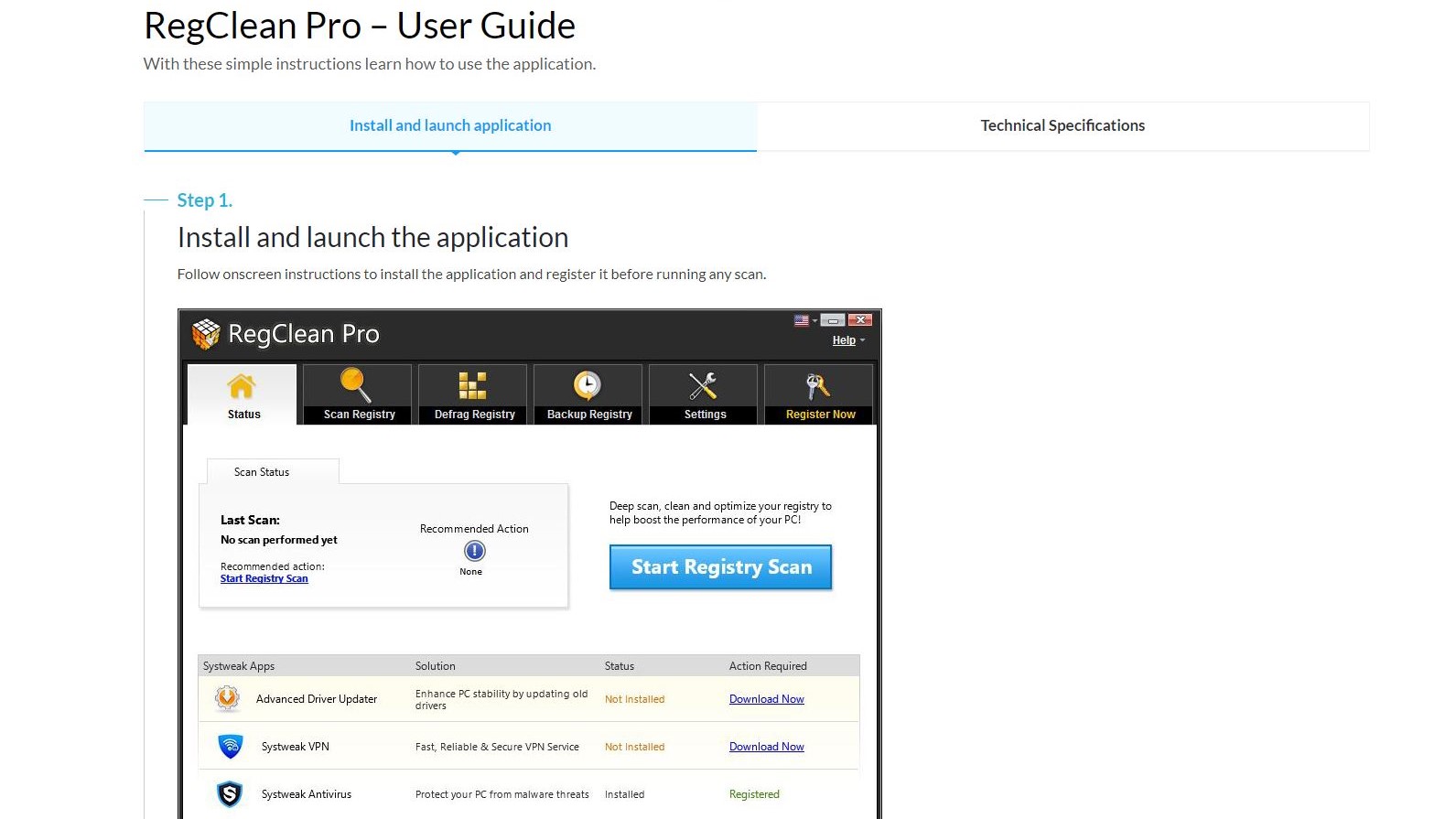This screenshot has height=819, width=1456.
Task: Click the Solution column header
Action: [x=436, y=666]
